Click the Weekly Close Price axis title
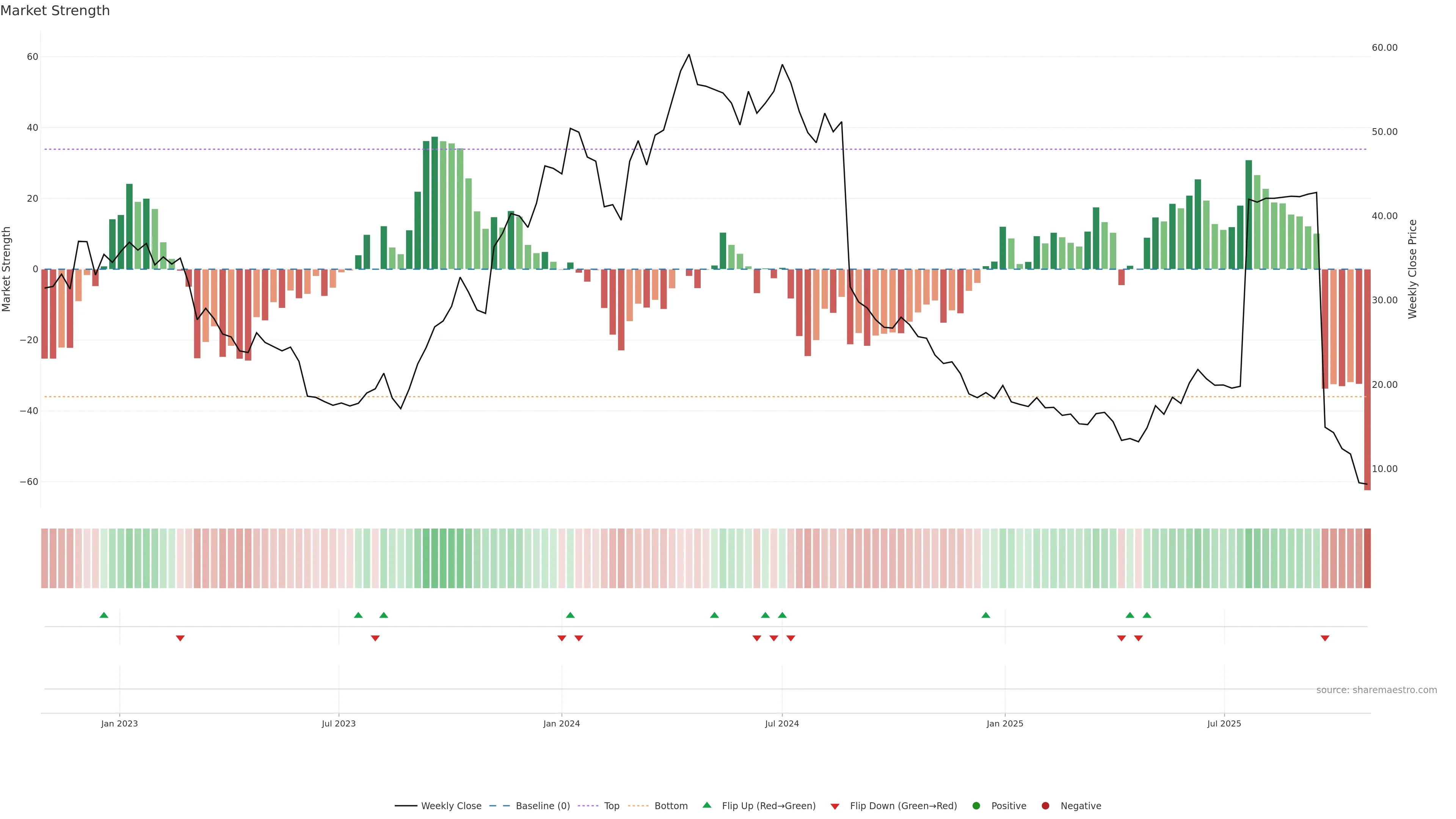The width and height of the screenshot is (1456, 819). click(x=1412, y=269)
